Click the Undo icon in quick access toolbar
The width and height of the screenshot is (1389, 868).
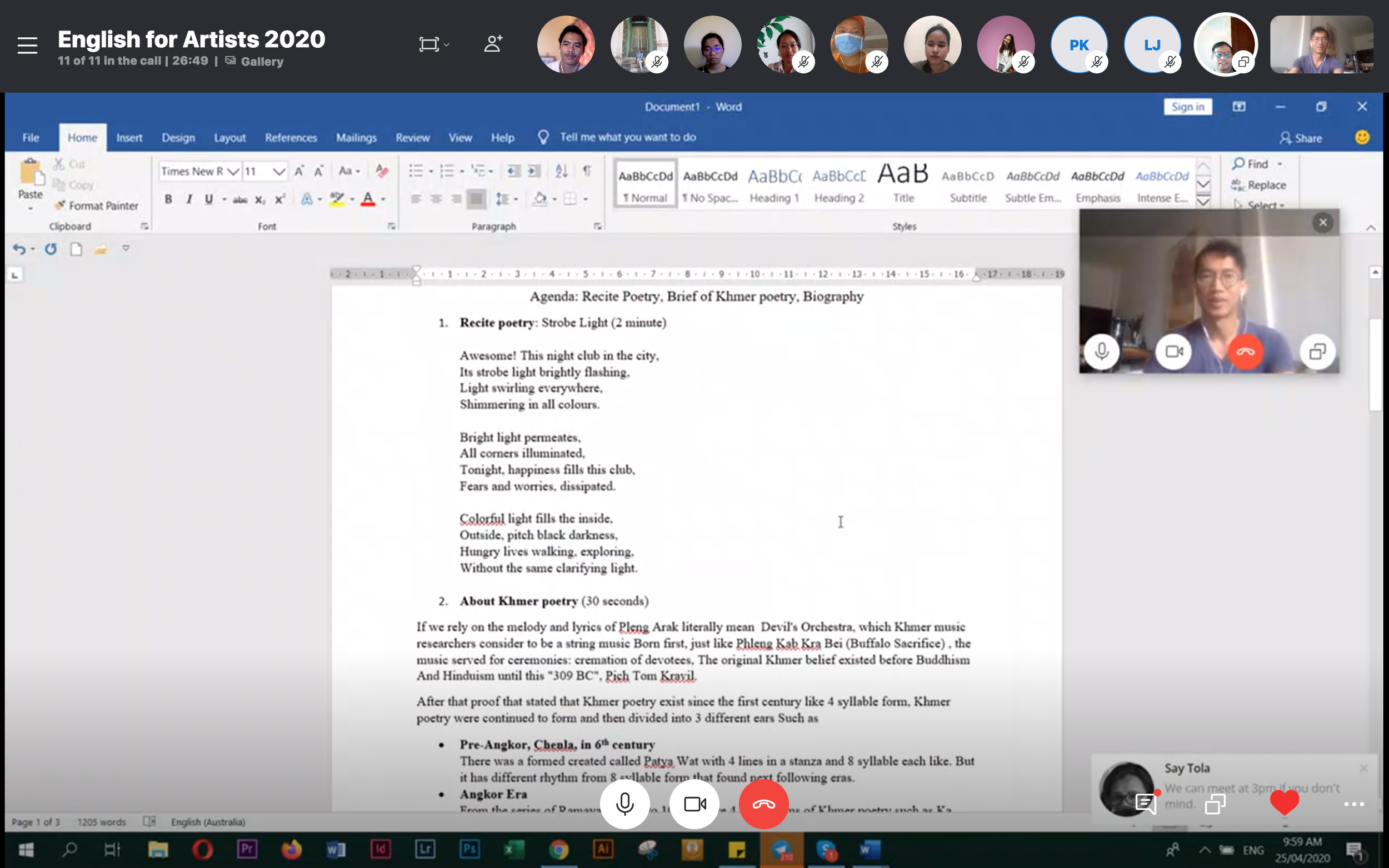(x=19, y=249)
